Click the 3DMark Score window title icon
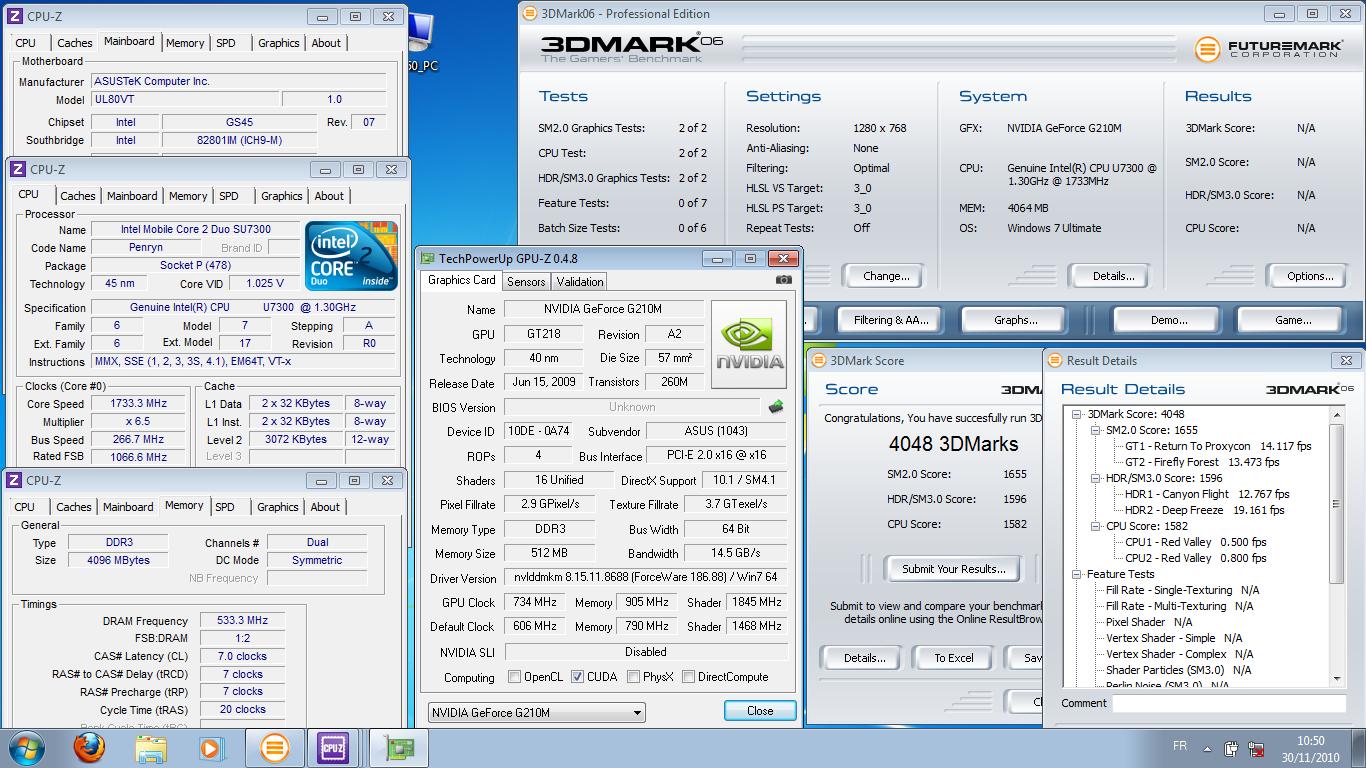Viewport: 1366px width, 768px height. [819, 360]
